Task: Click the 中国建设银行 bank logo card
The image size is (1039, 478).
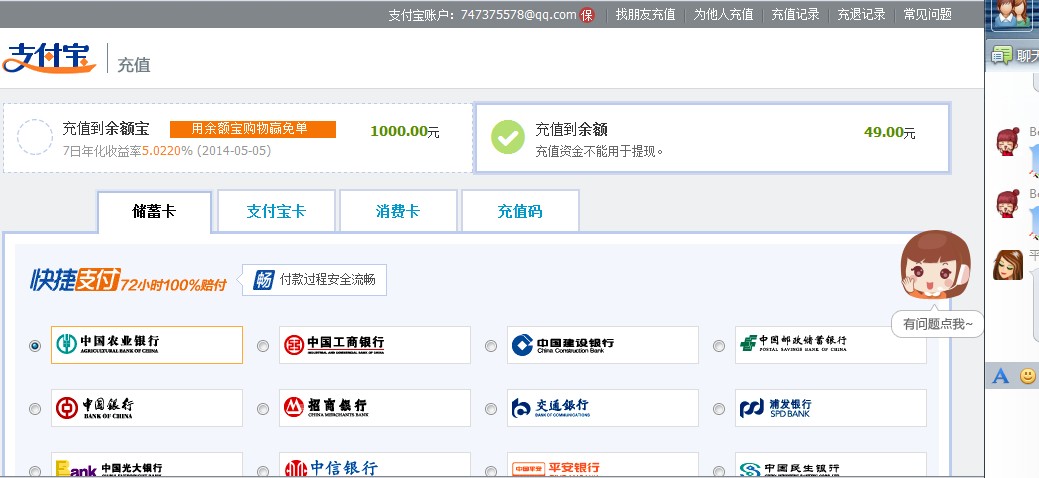Action: 603,345
